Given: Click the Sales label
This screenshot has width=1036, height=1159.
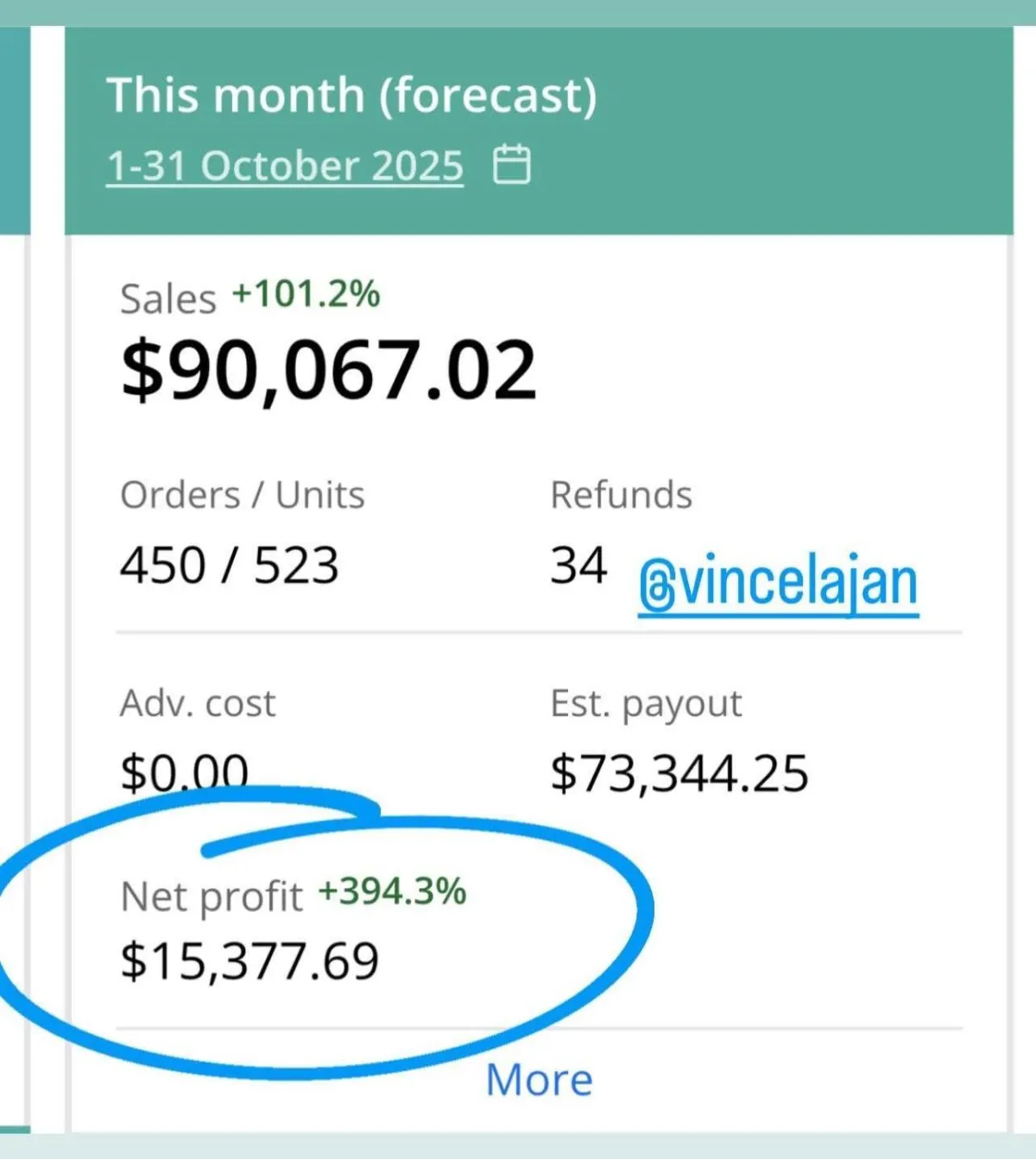Looking at the screenshot, I should pos(167,300).
